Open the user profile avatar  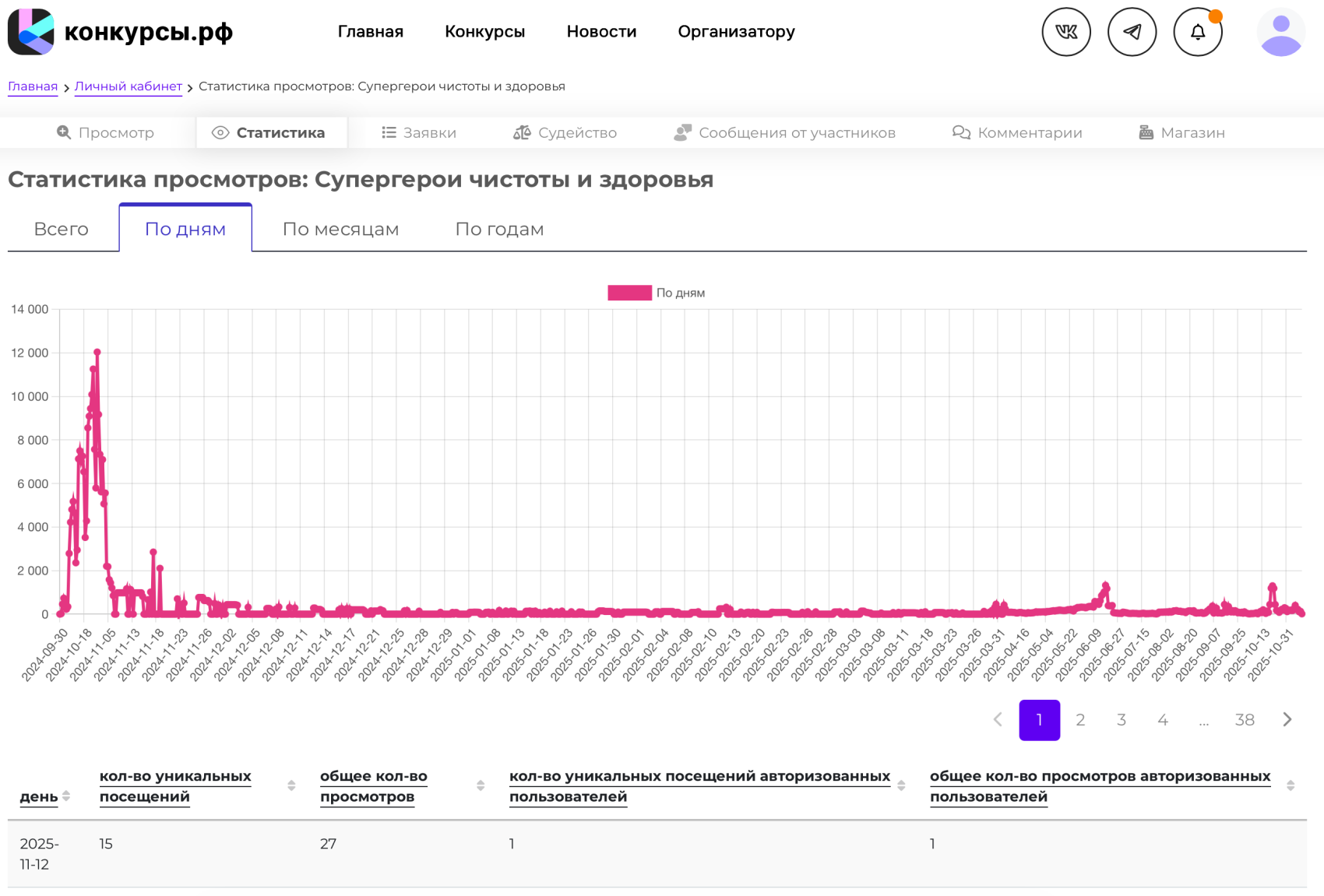[1280, 32]
